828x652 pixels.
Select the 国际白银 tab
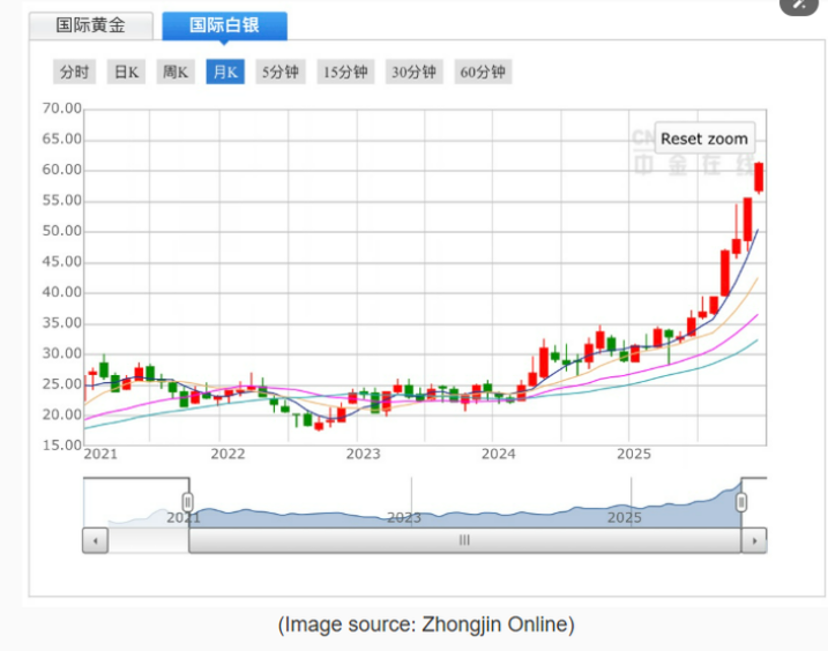pos(224,25)
